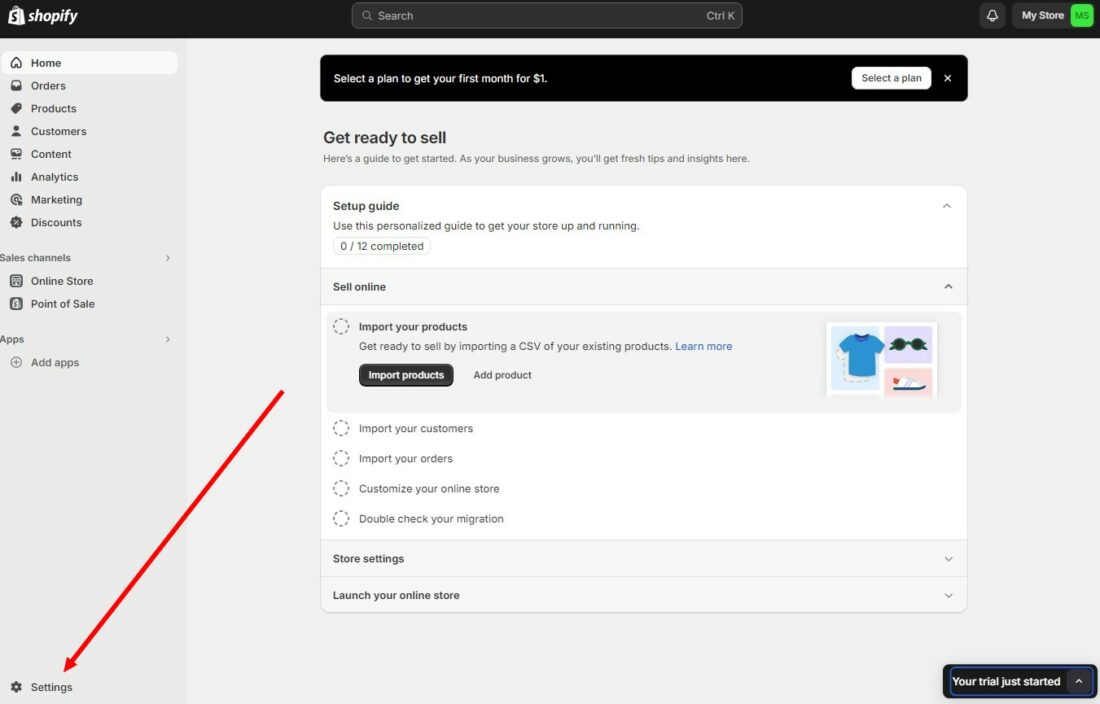This screenshot has width=1100, height=704.
Task: Select the Online Store channel icon
Action: pyautogui.click(x=17, y=280)
